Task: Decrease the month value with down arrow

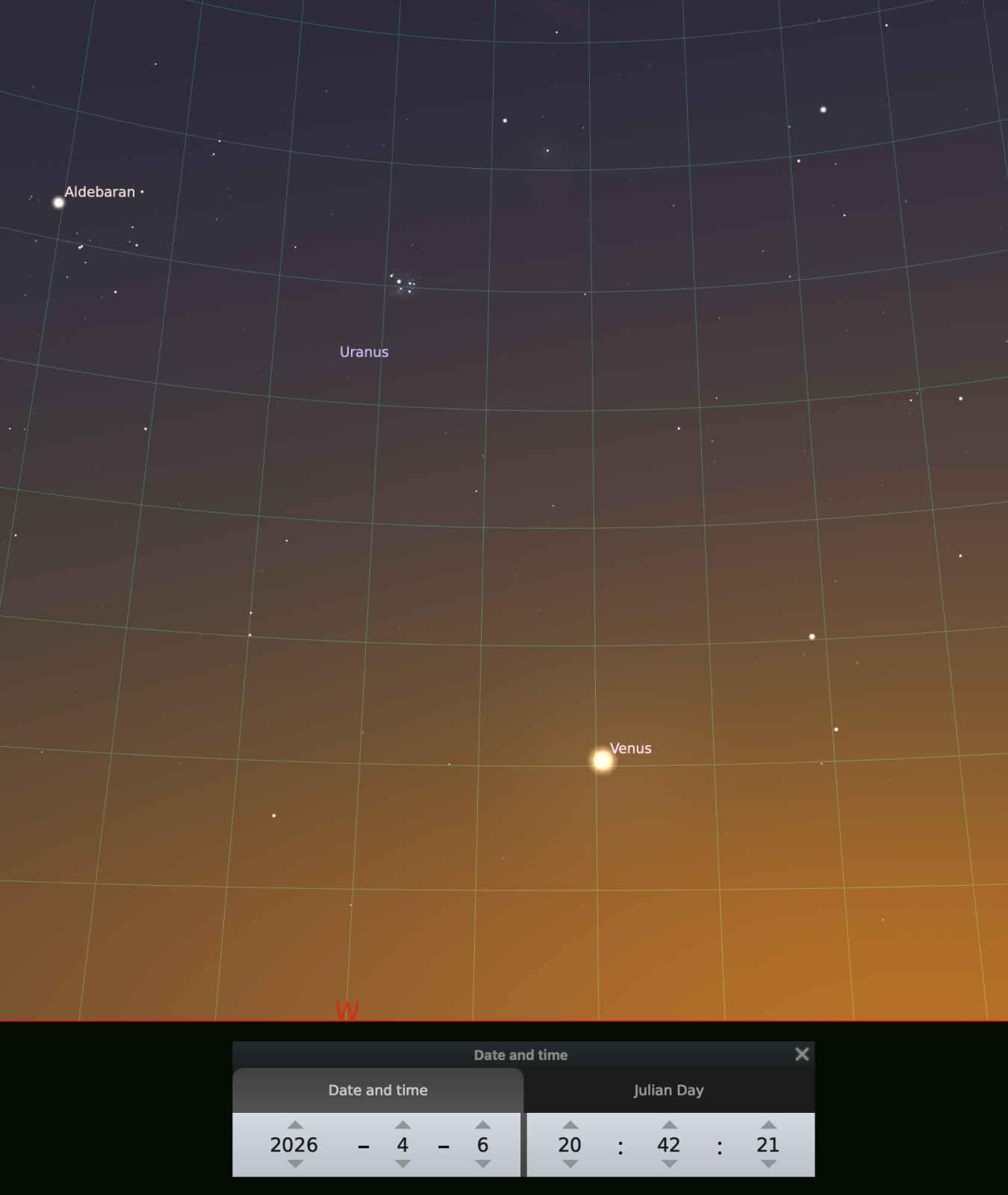Action: [403, 1164]
